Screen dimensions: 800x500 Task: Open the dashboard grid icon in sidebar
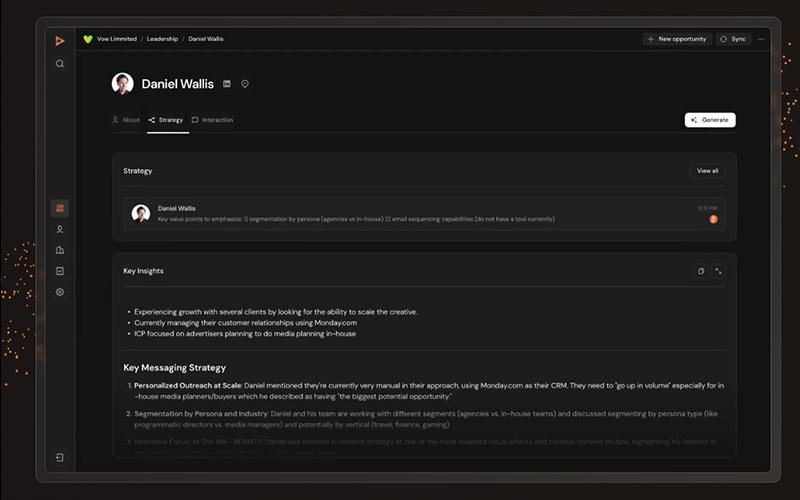click(60, 208)
